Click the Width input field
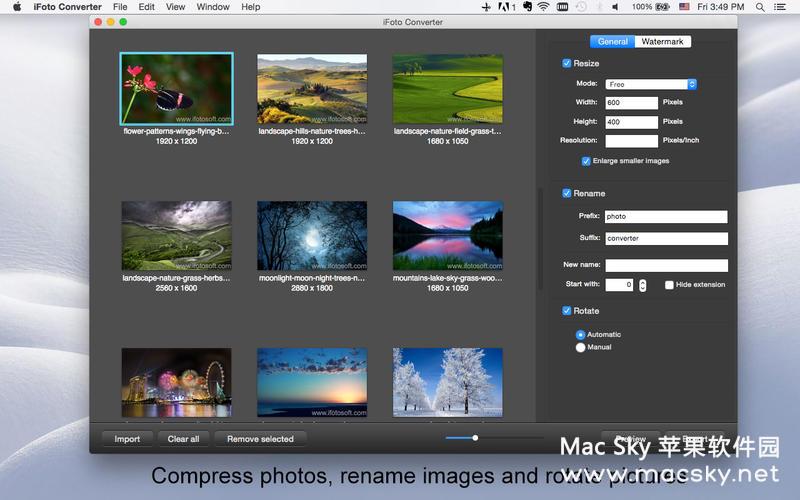This screenshot has width=800, height=500. [632, 103]
